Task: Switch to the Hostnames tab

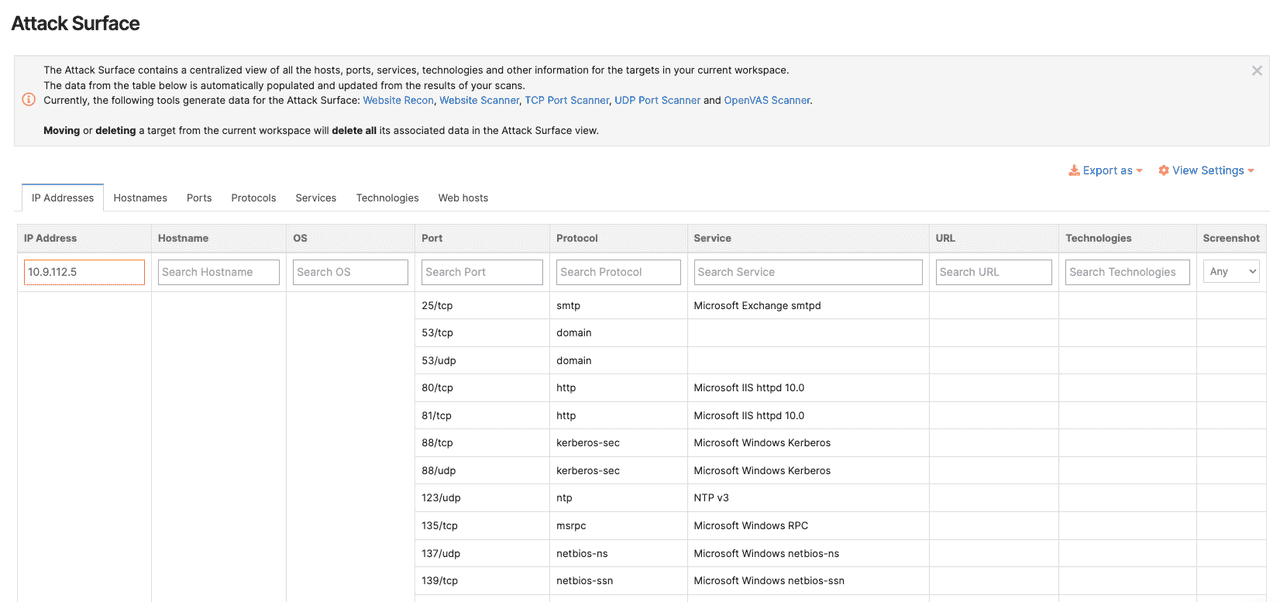Action: 140,198
